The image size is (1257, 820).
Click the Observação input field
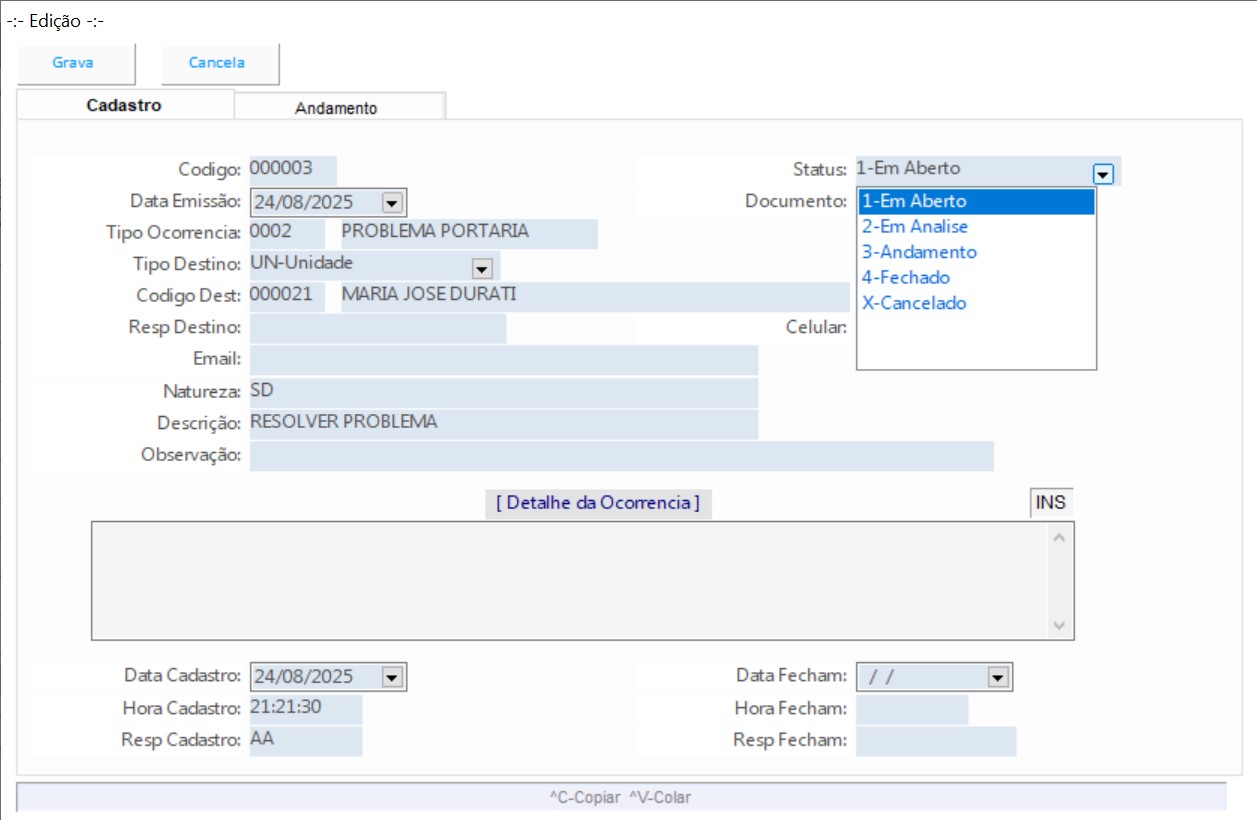[x=620, y=456]
